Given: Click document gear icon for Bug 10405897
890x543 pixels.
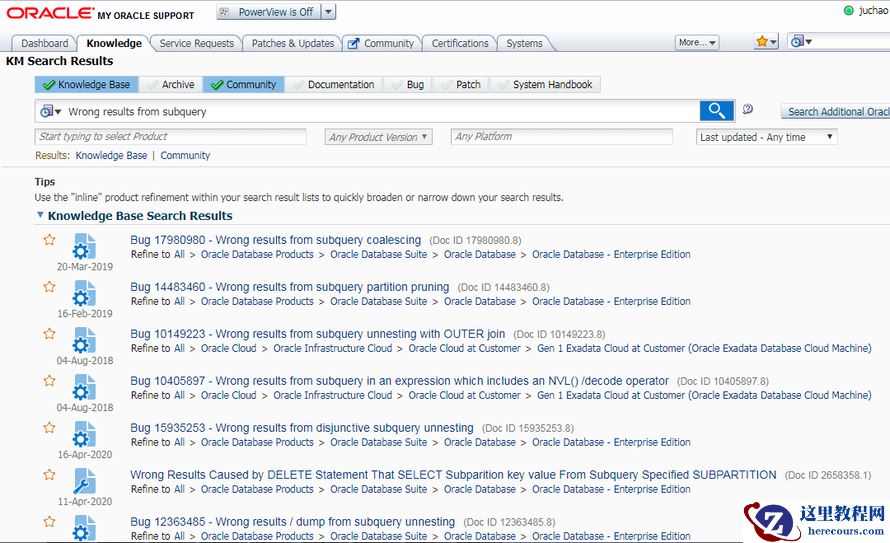Looking at the screenshot, I should (84, 388).
